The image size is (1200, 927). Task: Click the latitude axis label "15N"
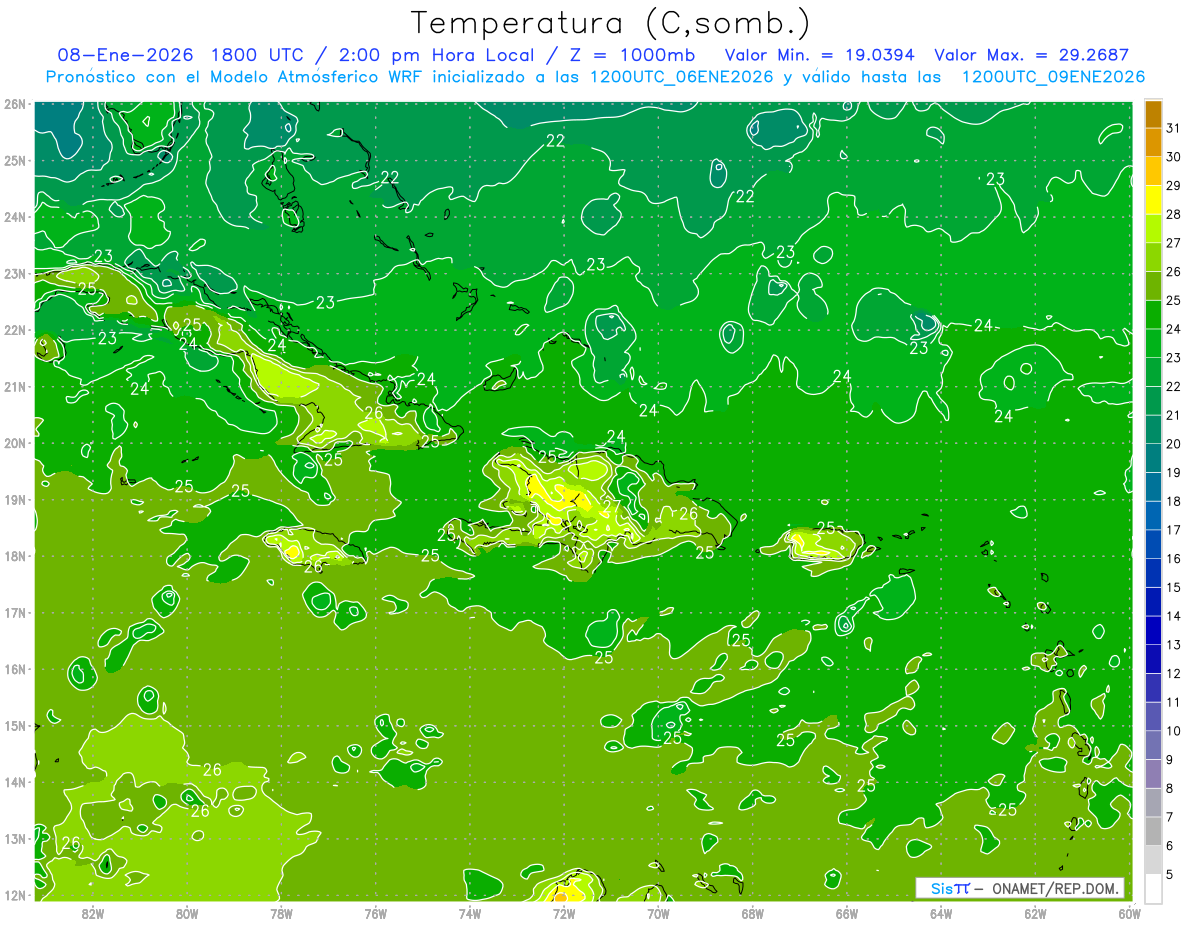coord(14,725)
